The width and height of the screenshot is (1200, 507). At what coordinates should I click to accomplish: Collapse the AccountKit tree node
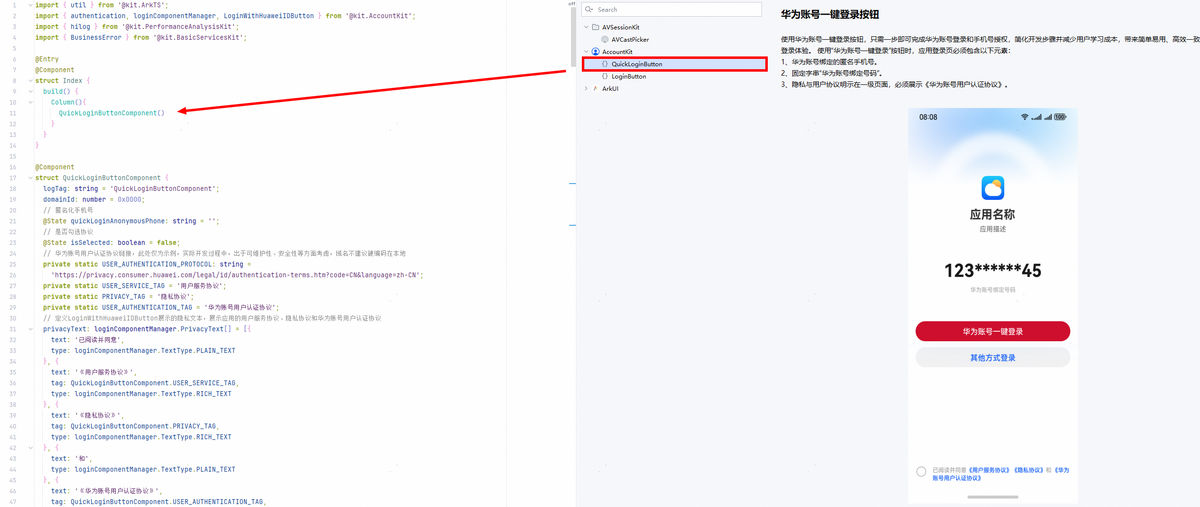[x=586, y=52]
